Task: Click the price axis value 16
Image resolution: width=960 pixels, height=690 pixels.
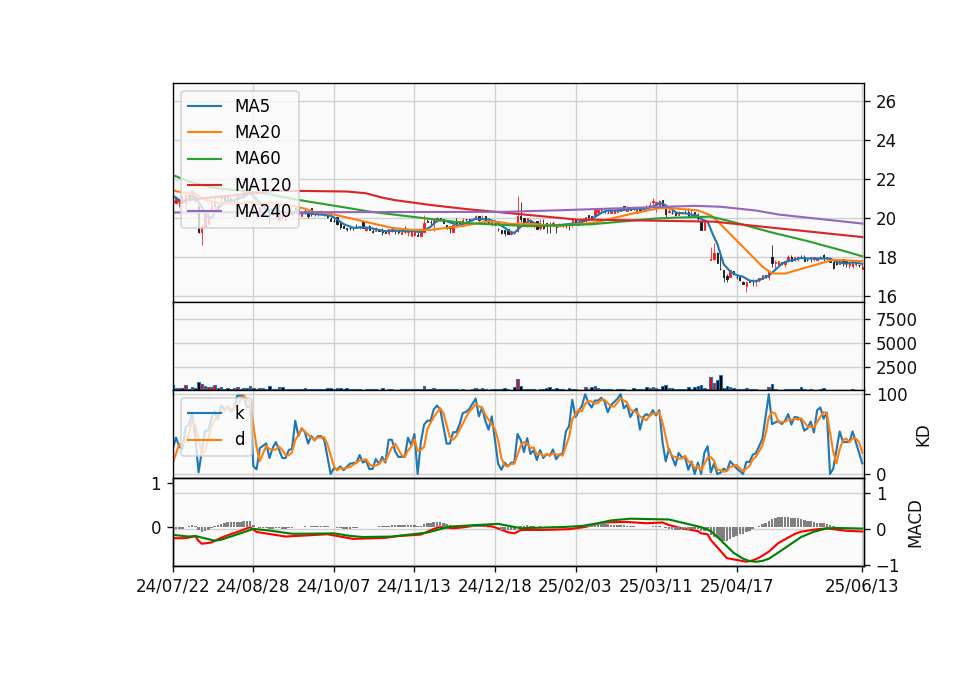Action: [885, 297]
